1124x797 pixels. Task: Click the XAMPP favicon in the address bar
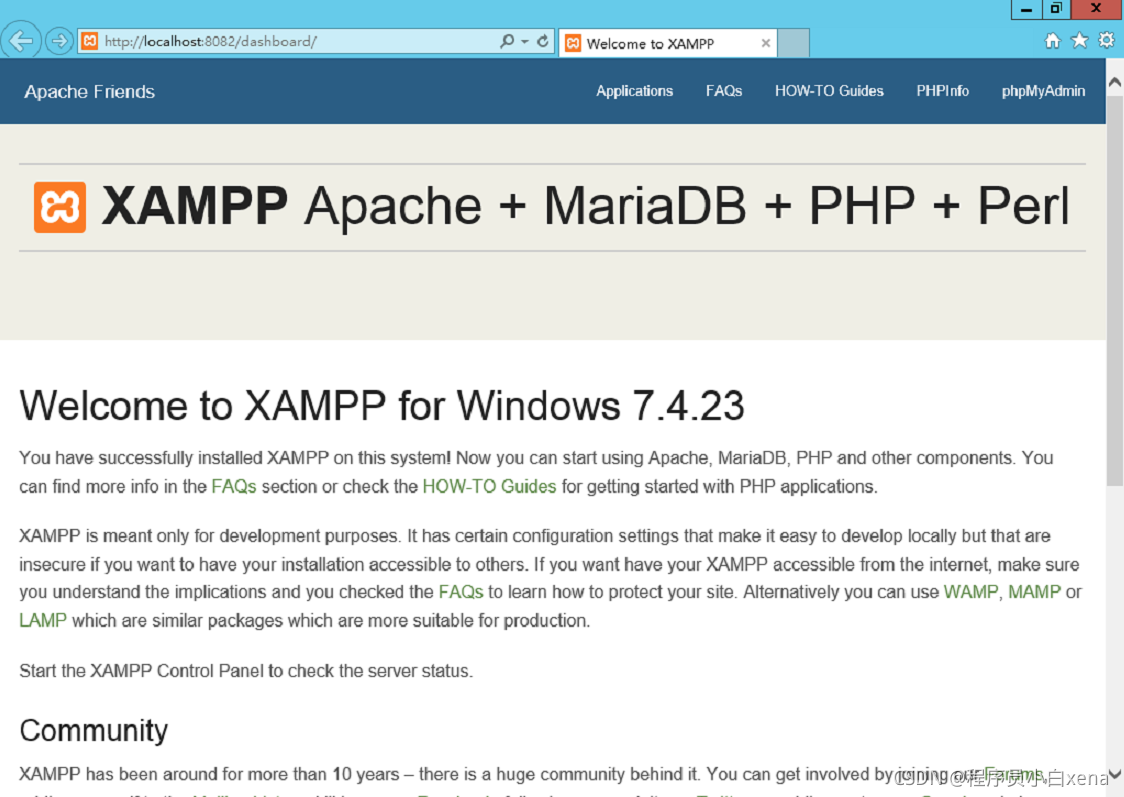[90, 41]
